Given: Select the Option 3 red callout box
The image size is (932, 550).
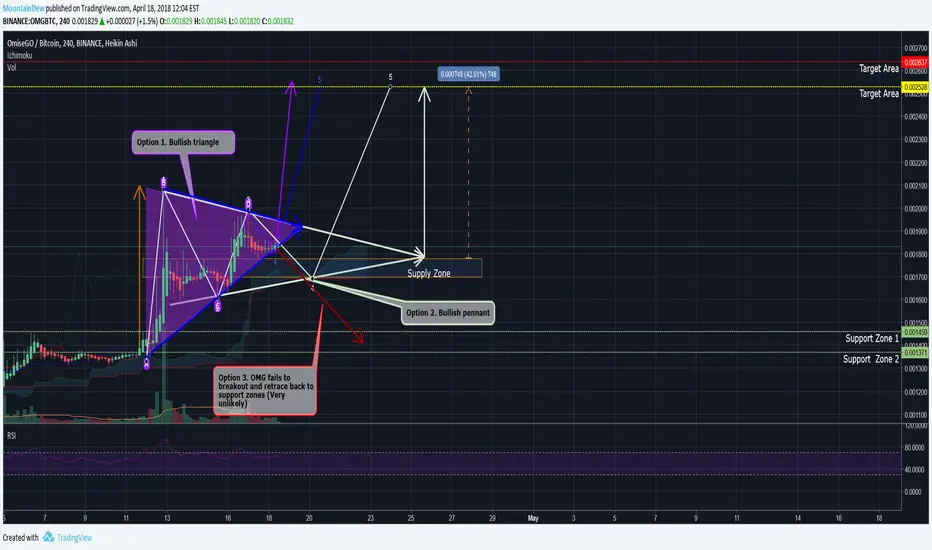Looking at the screenshot, I should [x=265, y=391].
